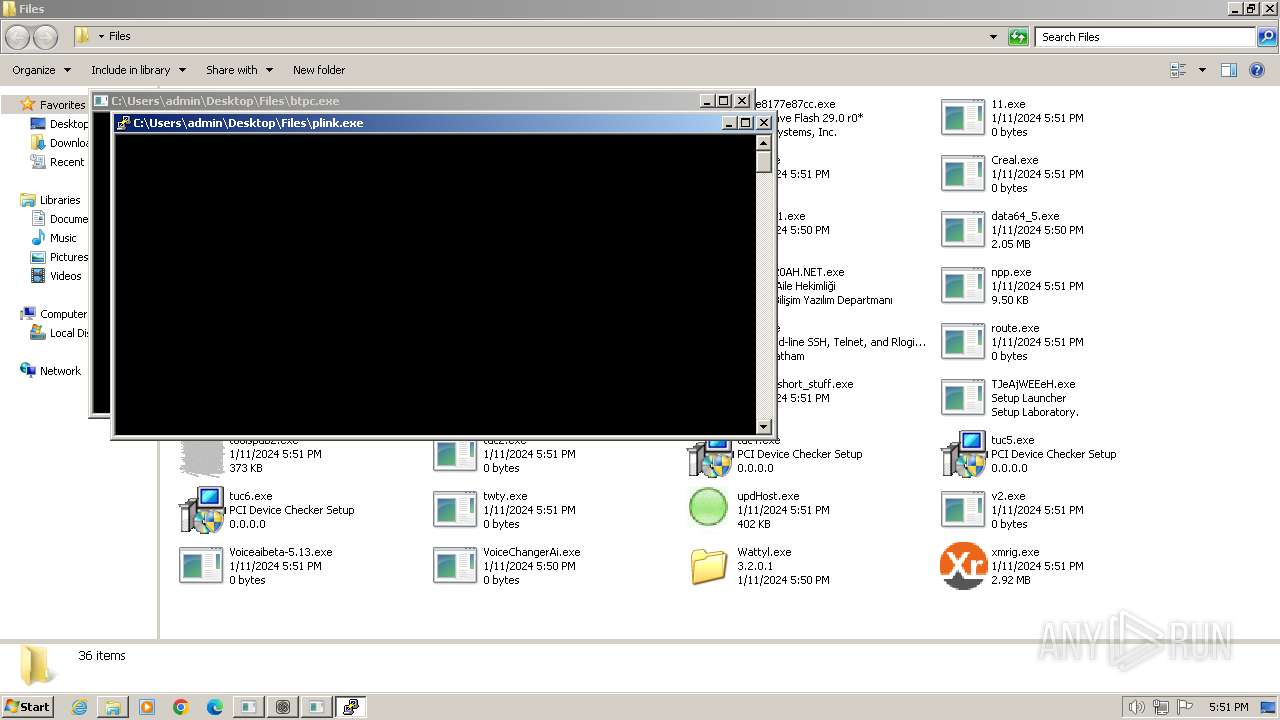Select the Wattyl.exe folder icon

pyautogui.click(x=709, y=566)
